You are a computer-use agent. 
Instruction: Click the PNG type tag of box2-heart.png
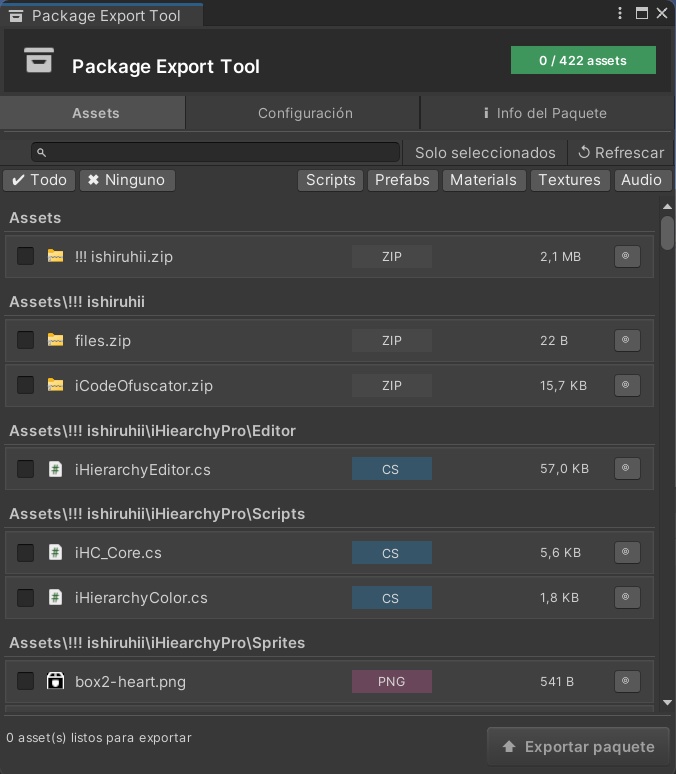pos(392,682)
